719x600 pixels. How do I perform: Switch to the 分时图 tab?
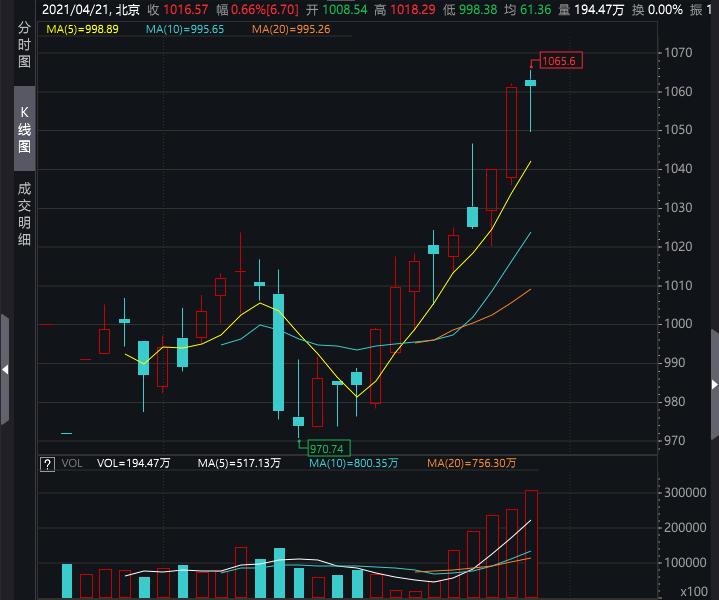coord(24,44)
